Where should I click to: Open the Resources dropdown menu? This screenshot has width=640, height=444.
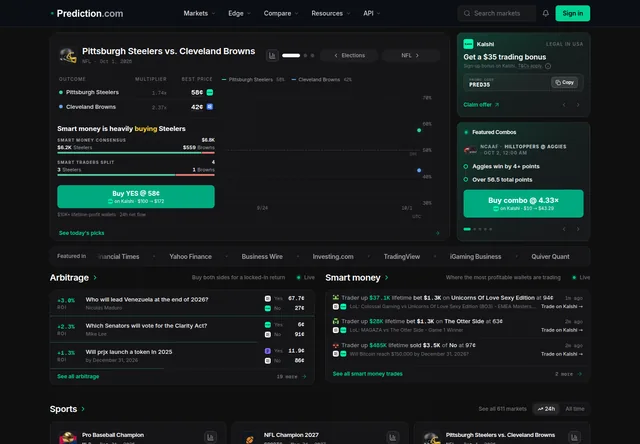click(331, 13)
